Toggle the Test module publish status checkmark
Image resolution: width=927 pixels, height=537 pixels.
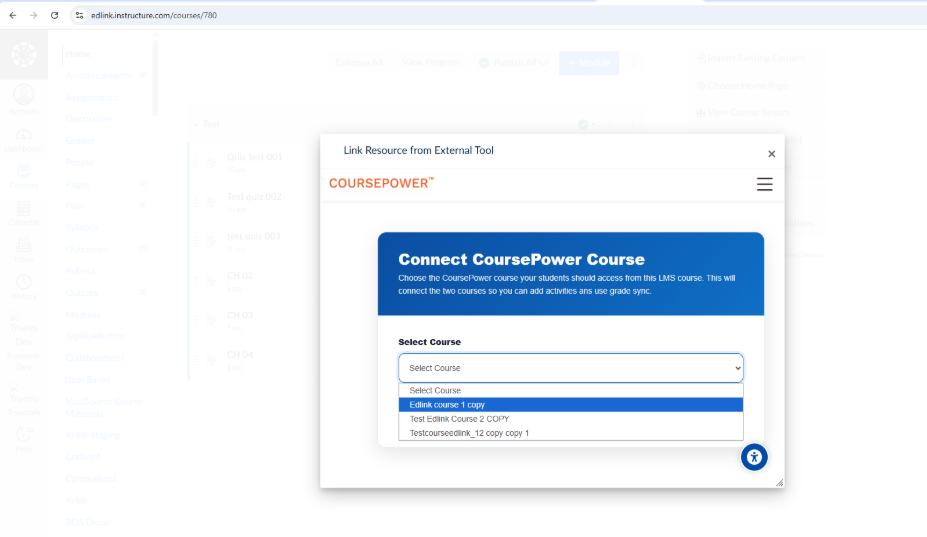pyautogui.click(x=584, y=124)
